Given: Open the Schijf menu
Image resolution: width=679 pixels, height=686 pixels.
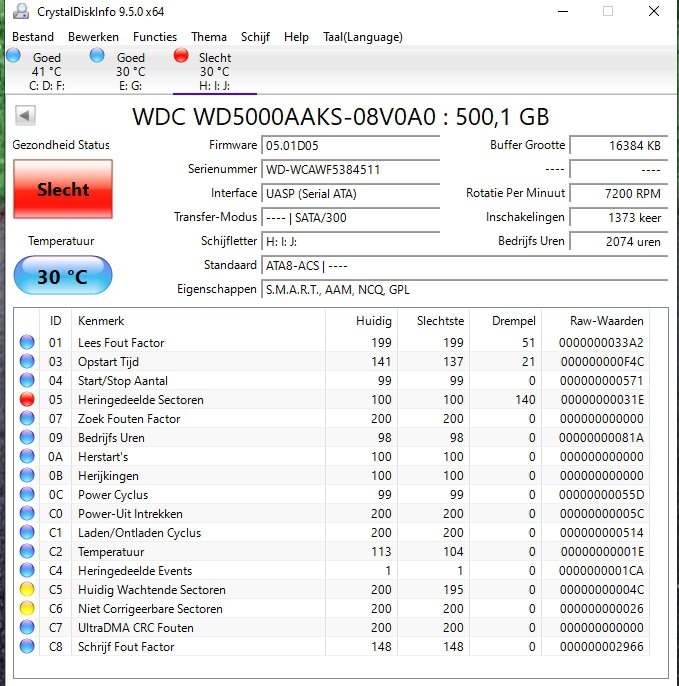Looking at the screenshot, I should (255, 37).
